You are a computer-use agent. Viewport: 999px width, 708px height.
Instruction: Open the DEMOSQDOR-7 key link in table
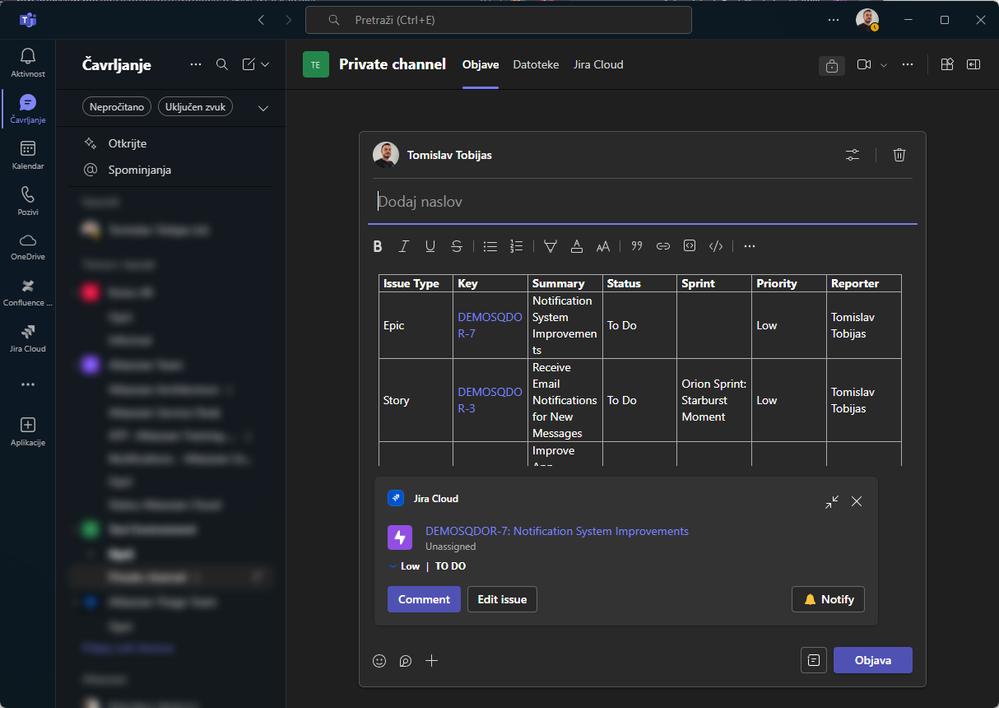pyautogui.click(x=489, y=325)
